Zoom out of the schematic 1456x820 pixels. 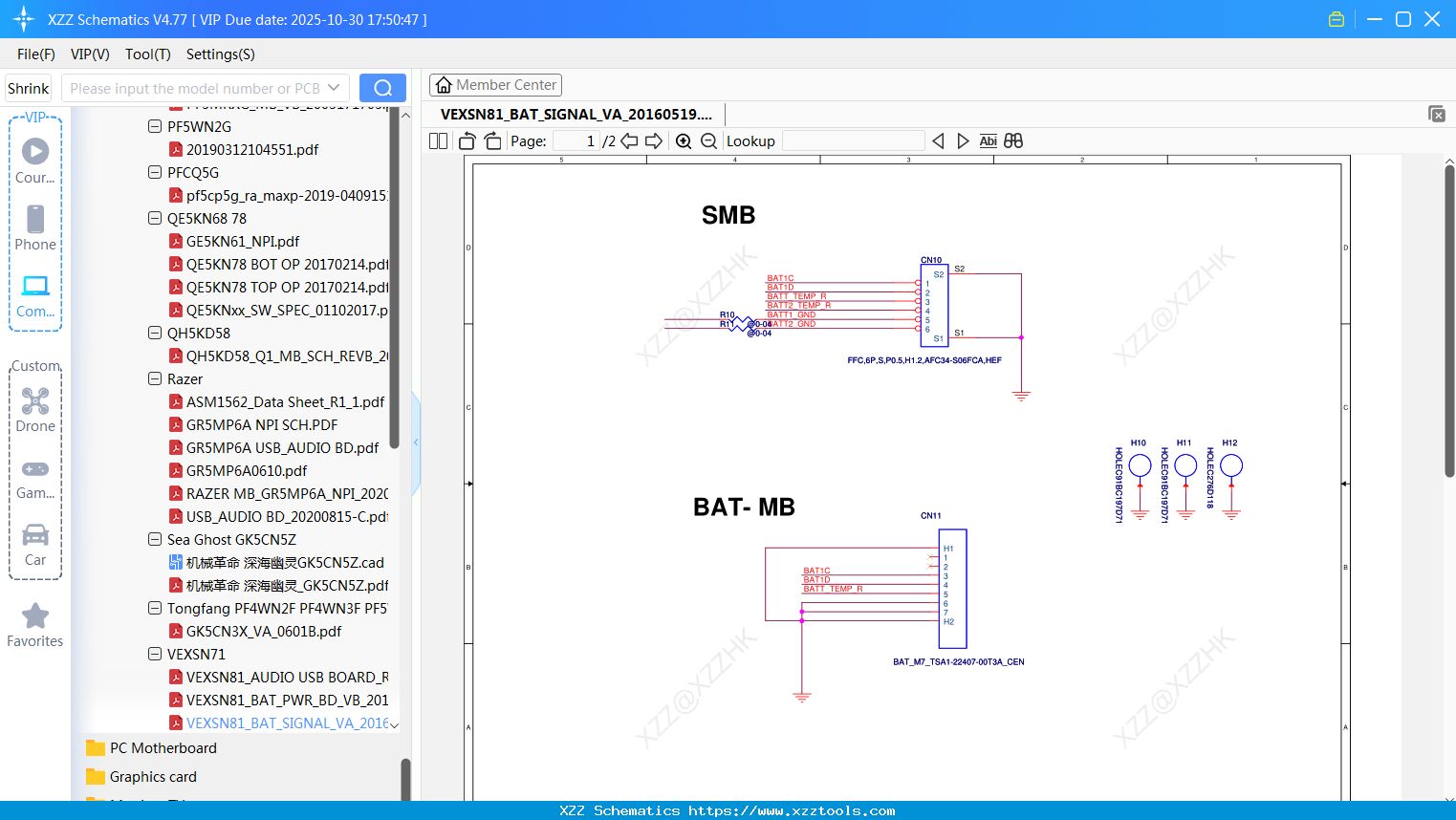708,141
